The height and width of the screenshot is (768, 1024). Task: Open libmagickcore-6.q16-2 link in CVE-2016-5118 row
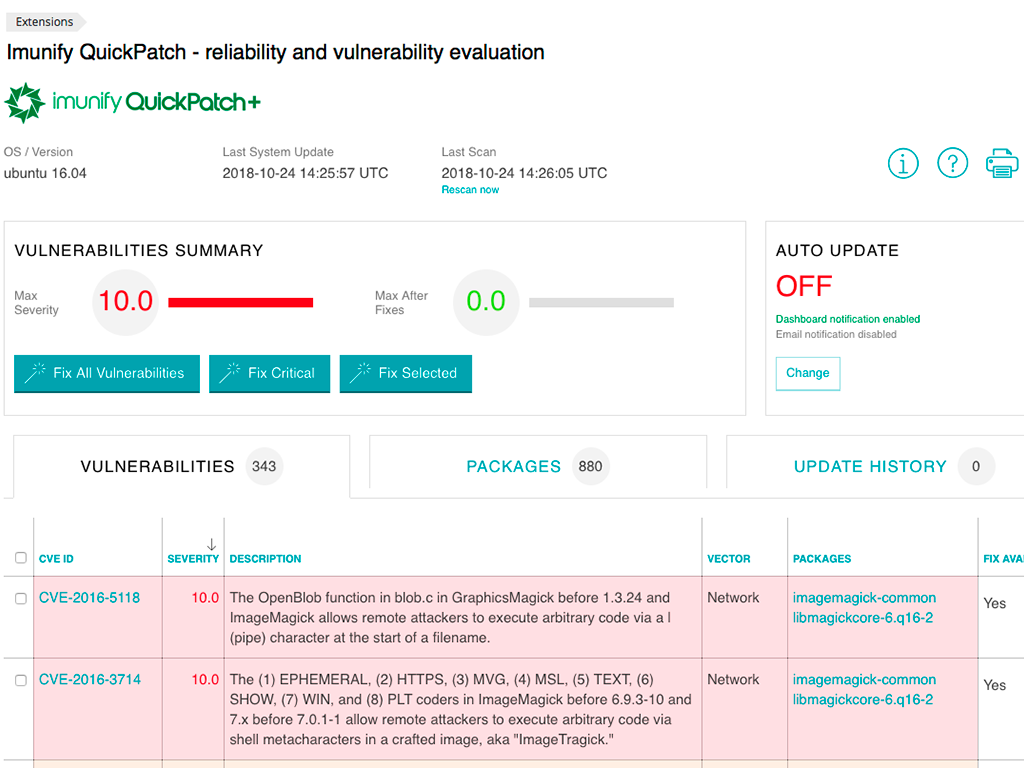click(863, 618)
